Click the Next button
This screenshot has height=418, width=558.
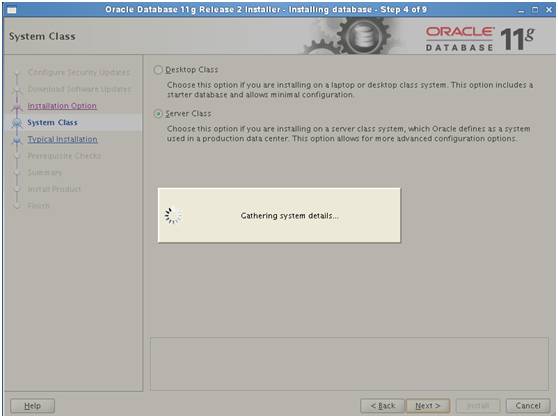click(428, 406)
